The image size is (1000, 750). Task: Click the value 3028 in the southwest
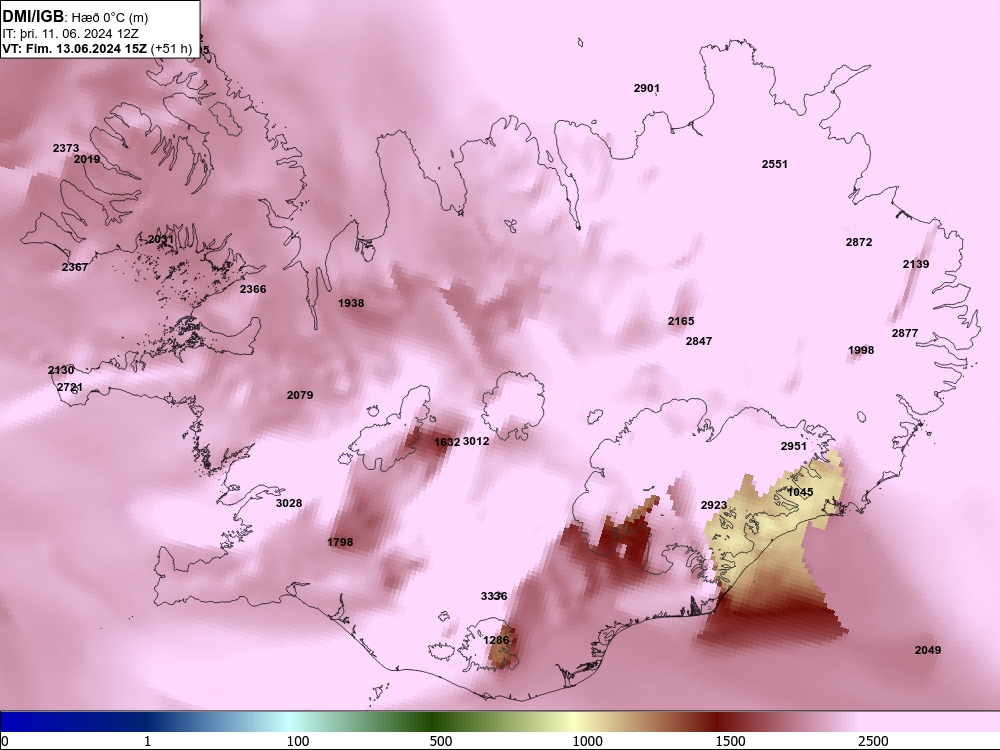[x=289, y=503]
